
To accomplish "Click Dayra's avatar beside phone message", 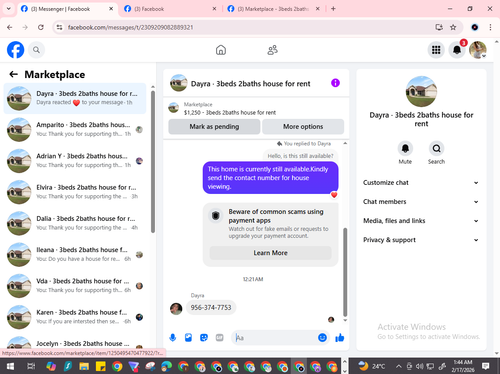I will click(x=176, y=309).
